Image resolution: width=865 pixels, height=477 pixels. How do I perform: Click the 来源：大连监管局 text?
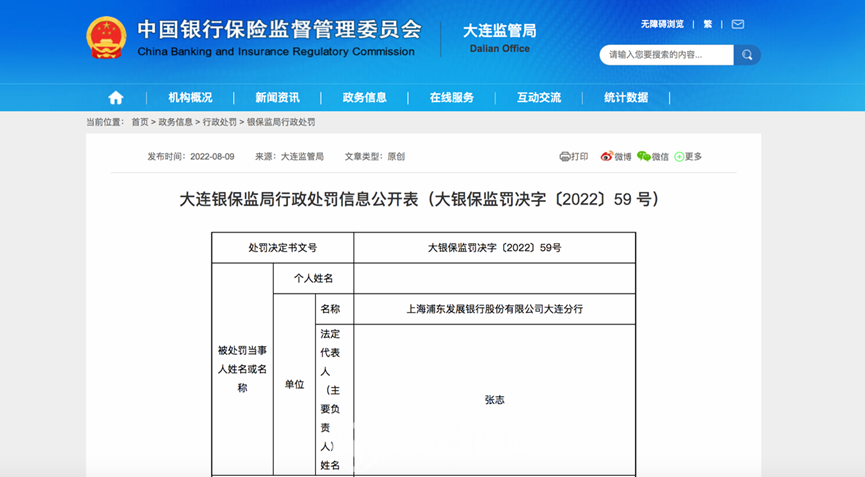[289, 157]
